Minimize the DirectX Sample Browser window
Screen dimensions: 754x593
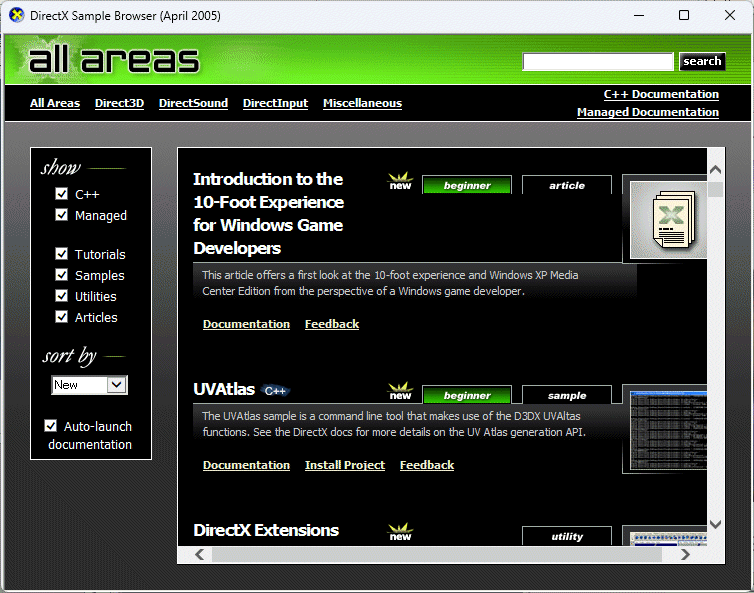click(639, 15)
